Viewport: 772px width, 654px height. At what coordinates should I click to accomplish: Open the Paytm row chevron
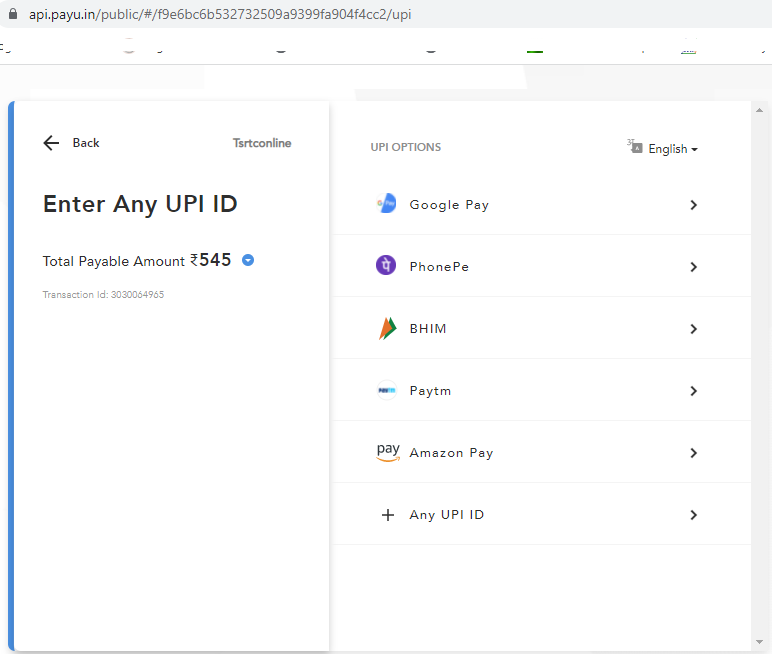click(694, 391)
